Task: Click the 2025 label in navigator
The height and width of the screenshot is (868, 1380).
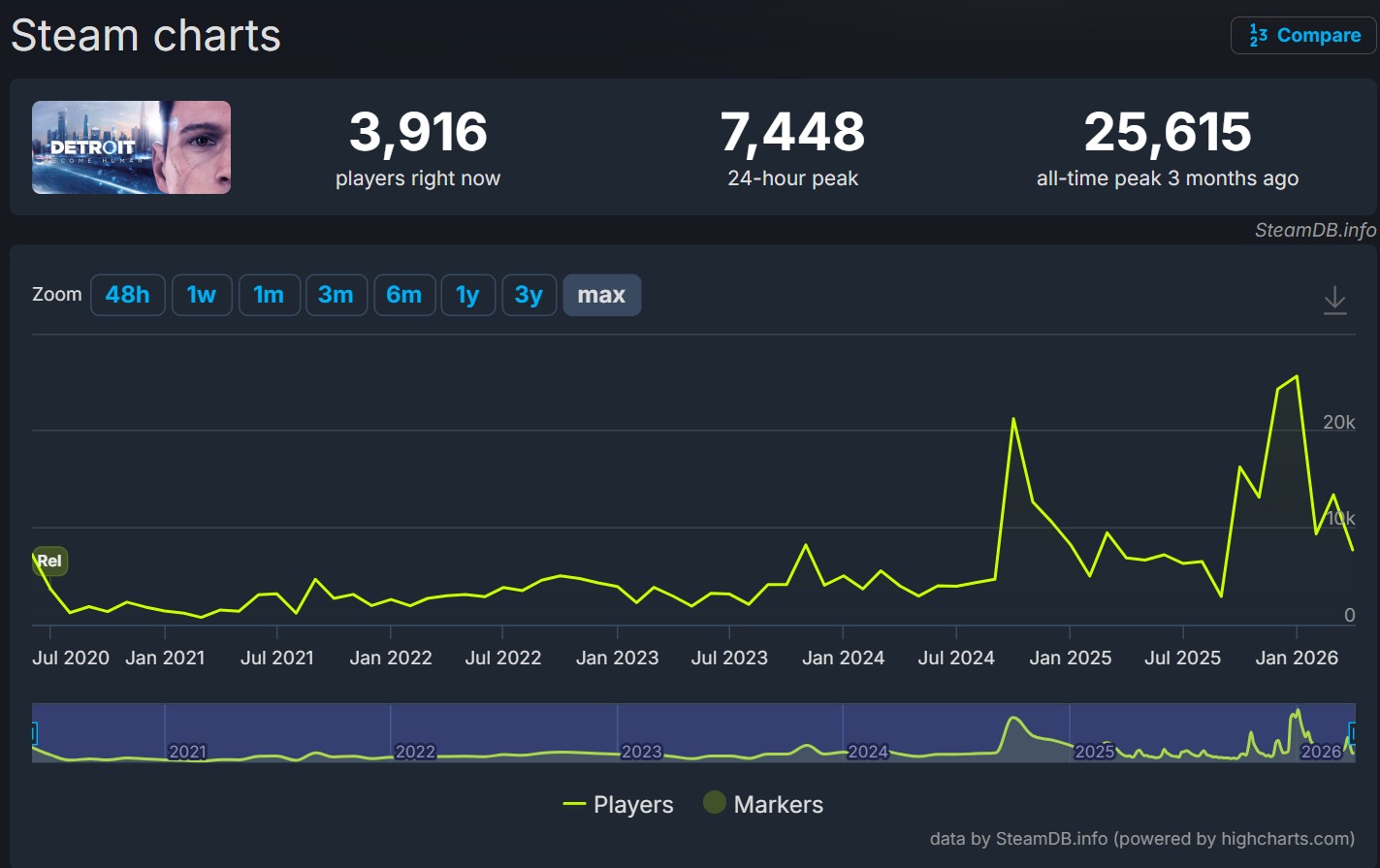Action: pyautogui.click(x=1095, y=752)
